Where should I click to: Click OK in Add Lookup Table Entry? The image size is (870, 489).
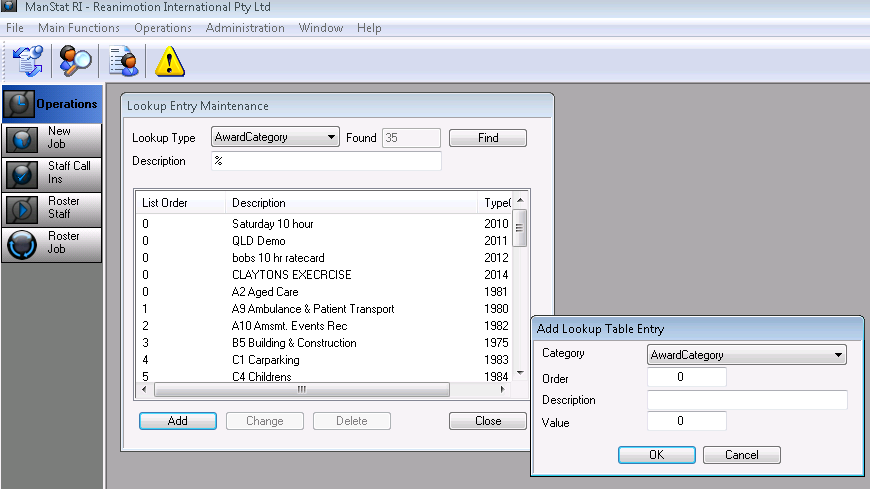coord(656,455)
